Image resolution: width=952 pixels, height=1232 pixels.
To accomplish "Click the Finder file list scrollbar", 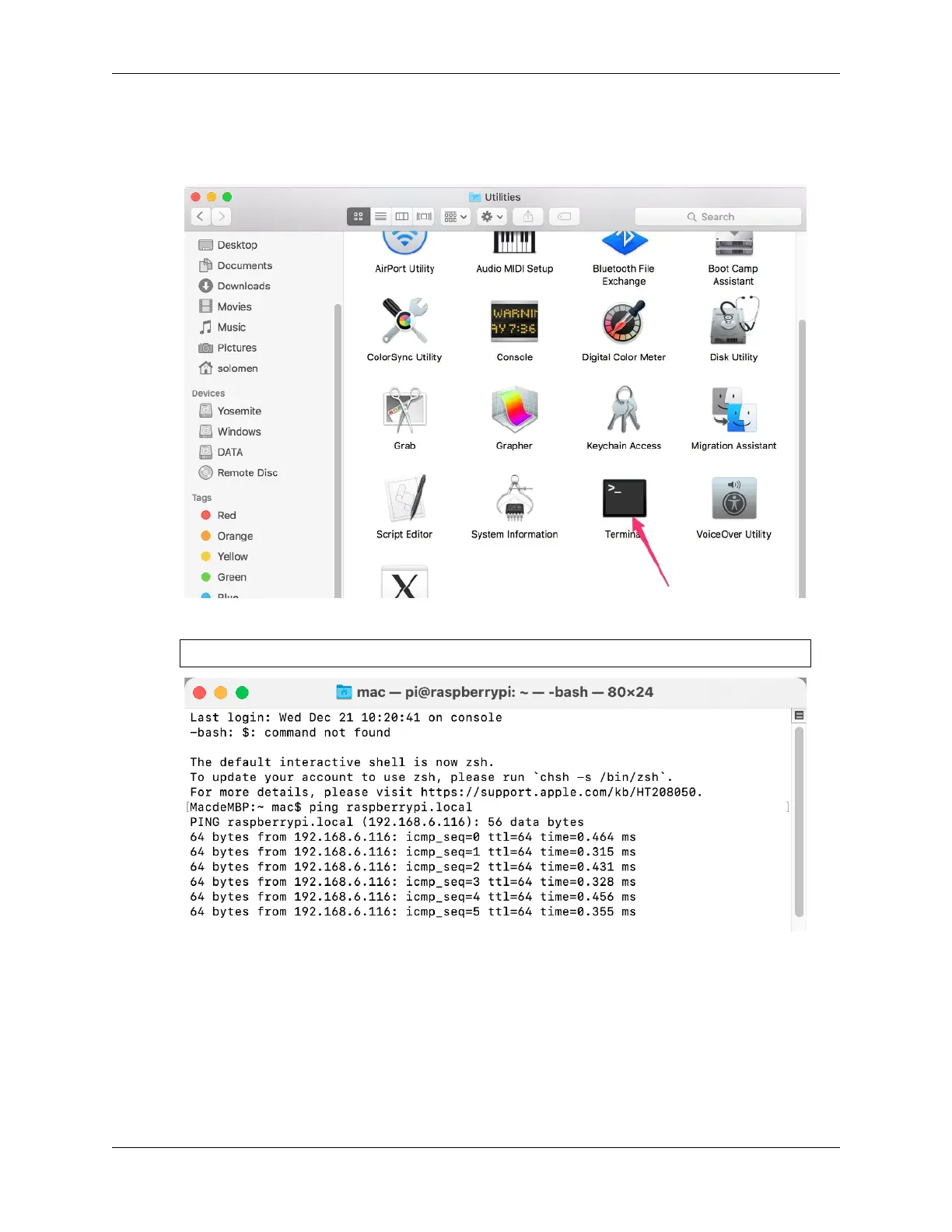I will [802, 457].
